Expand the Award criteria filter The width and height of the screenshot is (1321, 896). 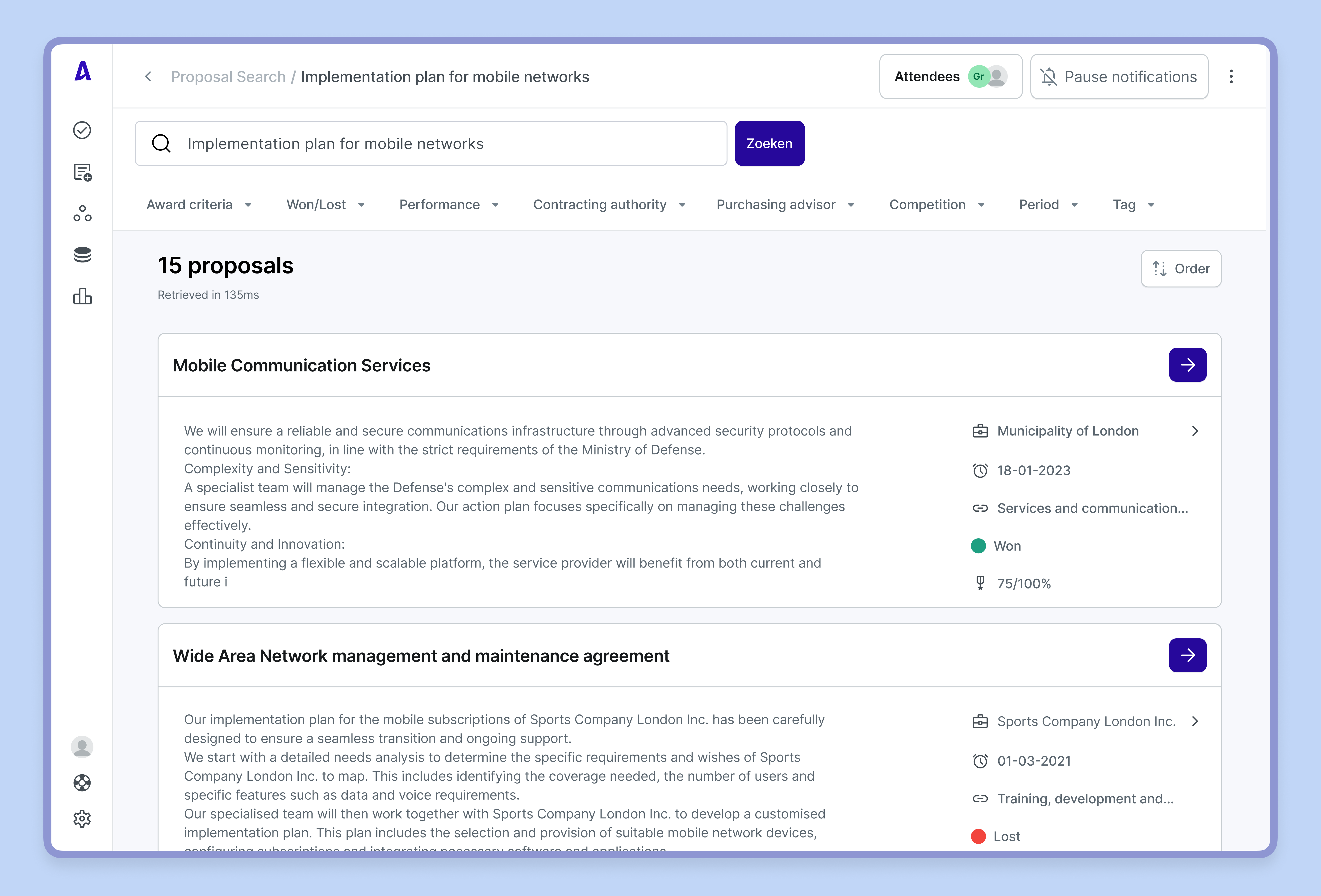(x=199, y=204)
